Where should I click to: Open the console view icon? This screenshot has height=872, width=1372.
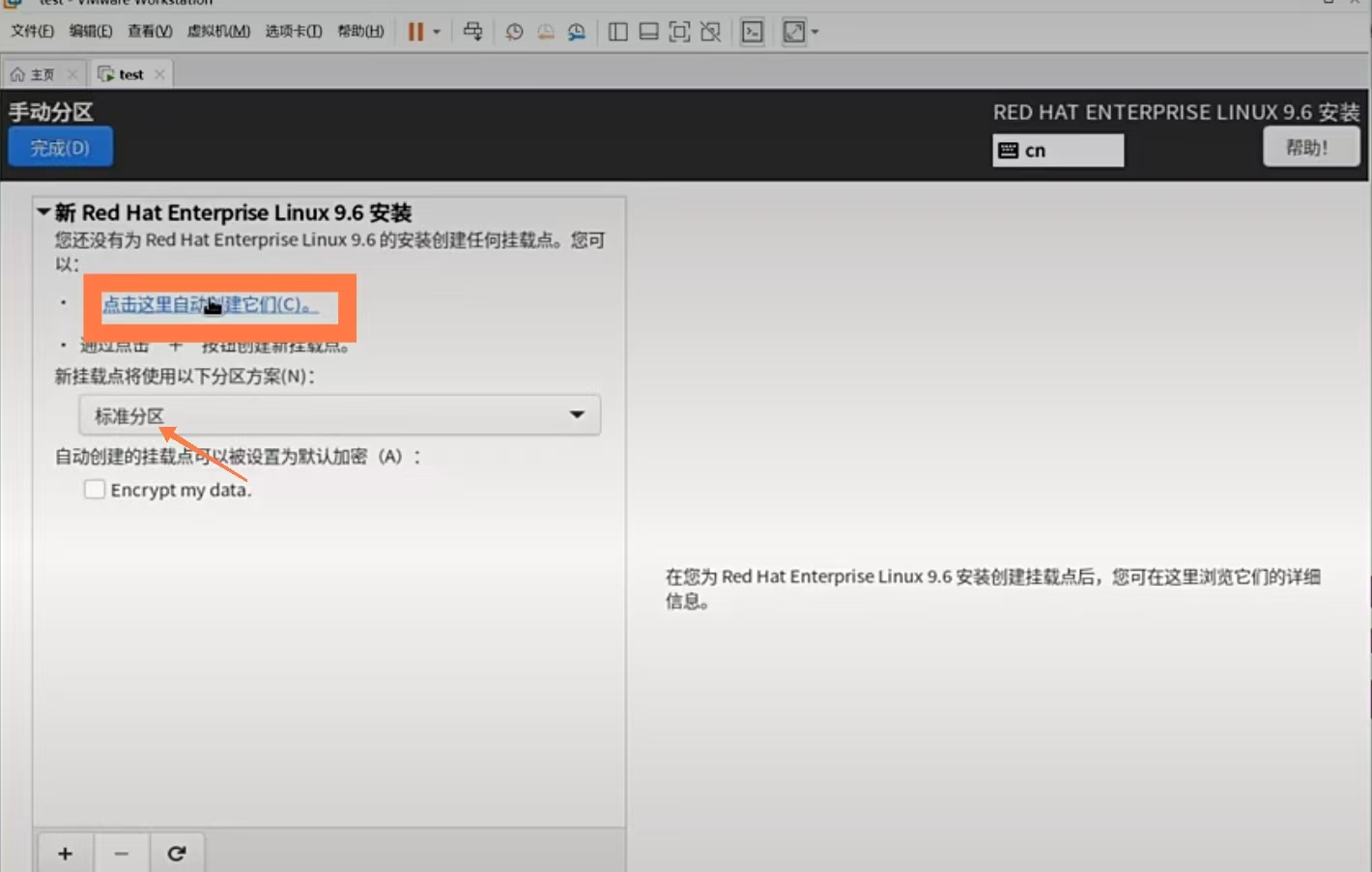(752, 32)
